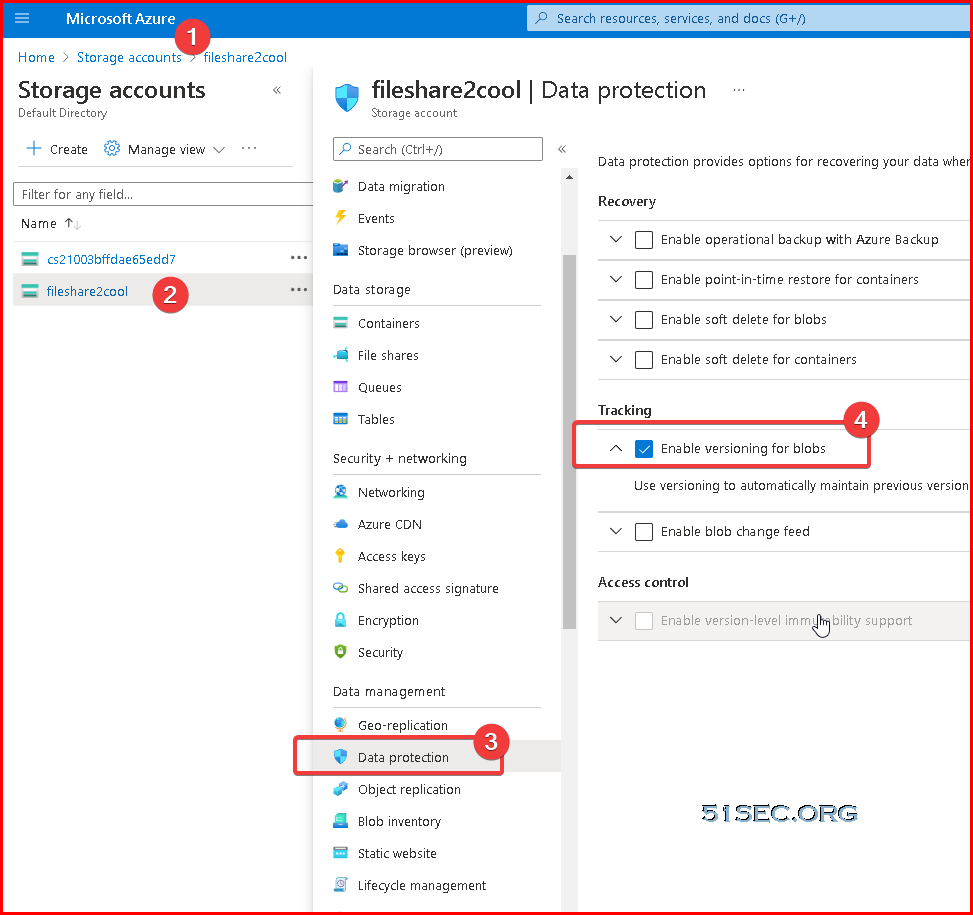Click the fileshare2cool breadcrumb link

[x=245, y=57]
